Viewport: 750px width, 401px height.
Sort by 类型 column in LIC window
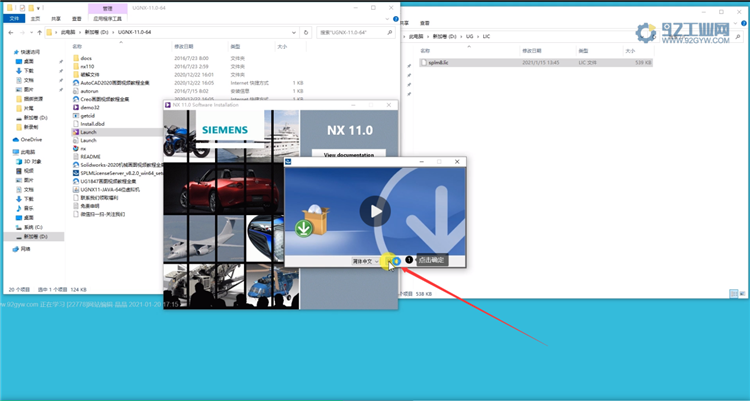coord(583,51)
